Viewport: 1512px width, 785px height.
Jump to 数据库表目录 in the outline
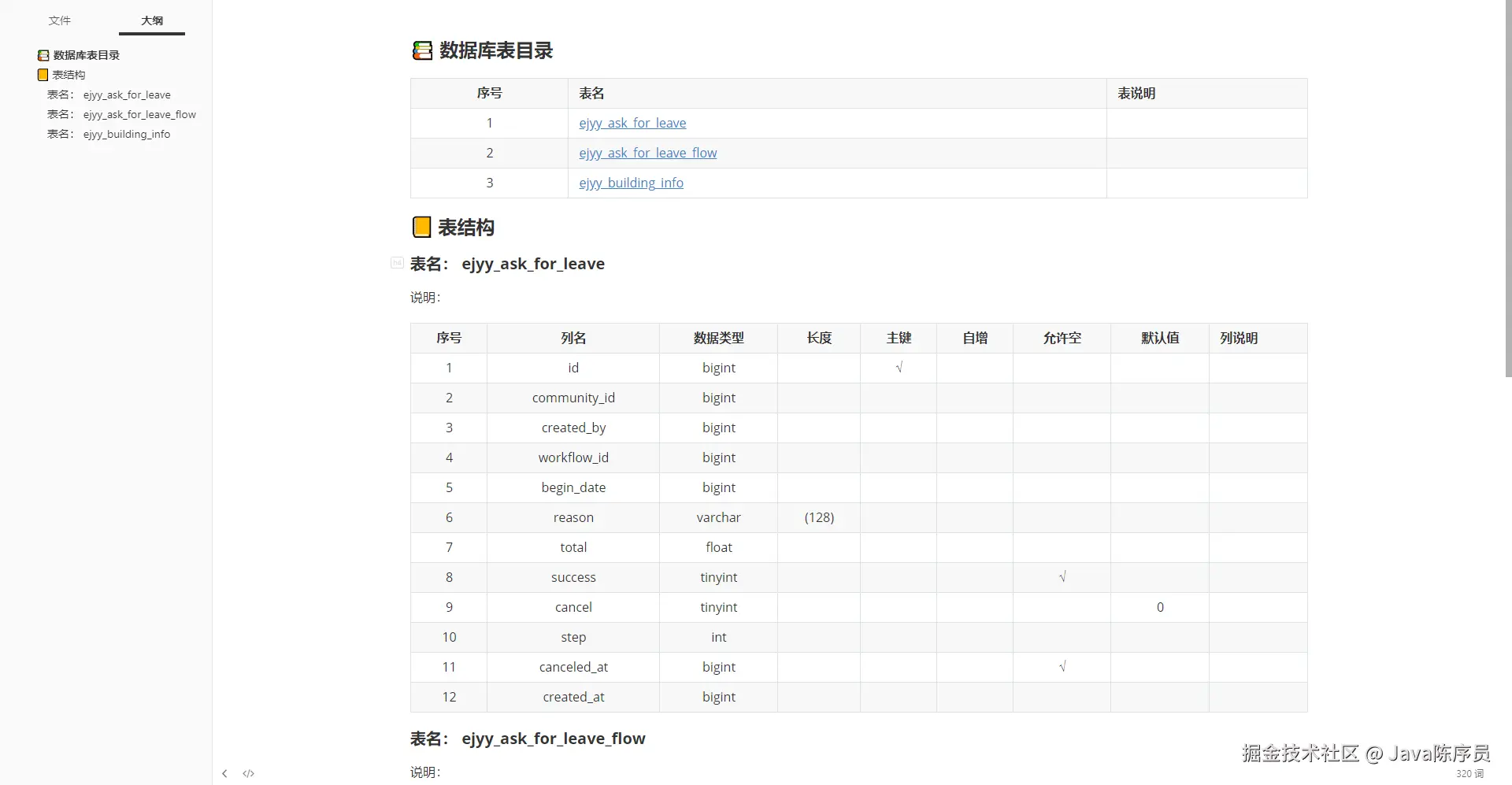click(87, 55)
